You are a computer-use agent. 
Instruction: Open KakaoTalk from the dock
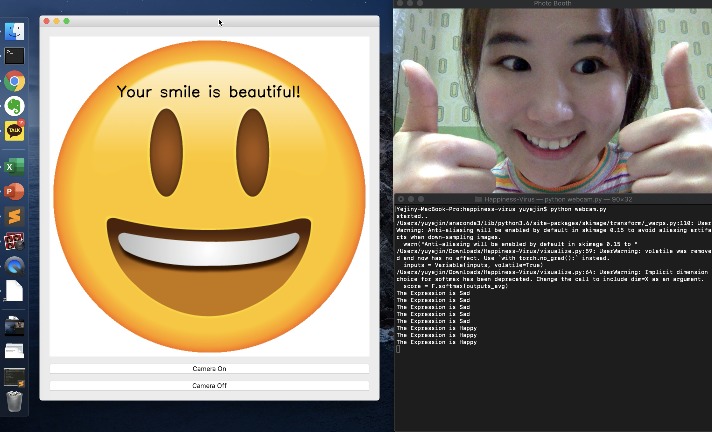click(x=15, y=131)
